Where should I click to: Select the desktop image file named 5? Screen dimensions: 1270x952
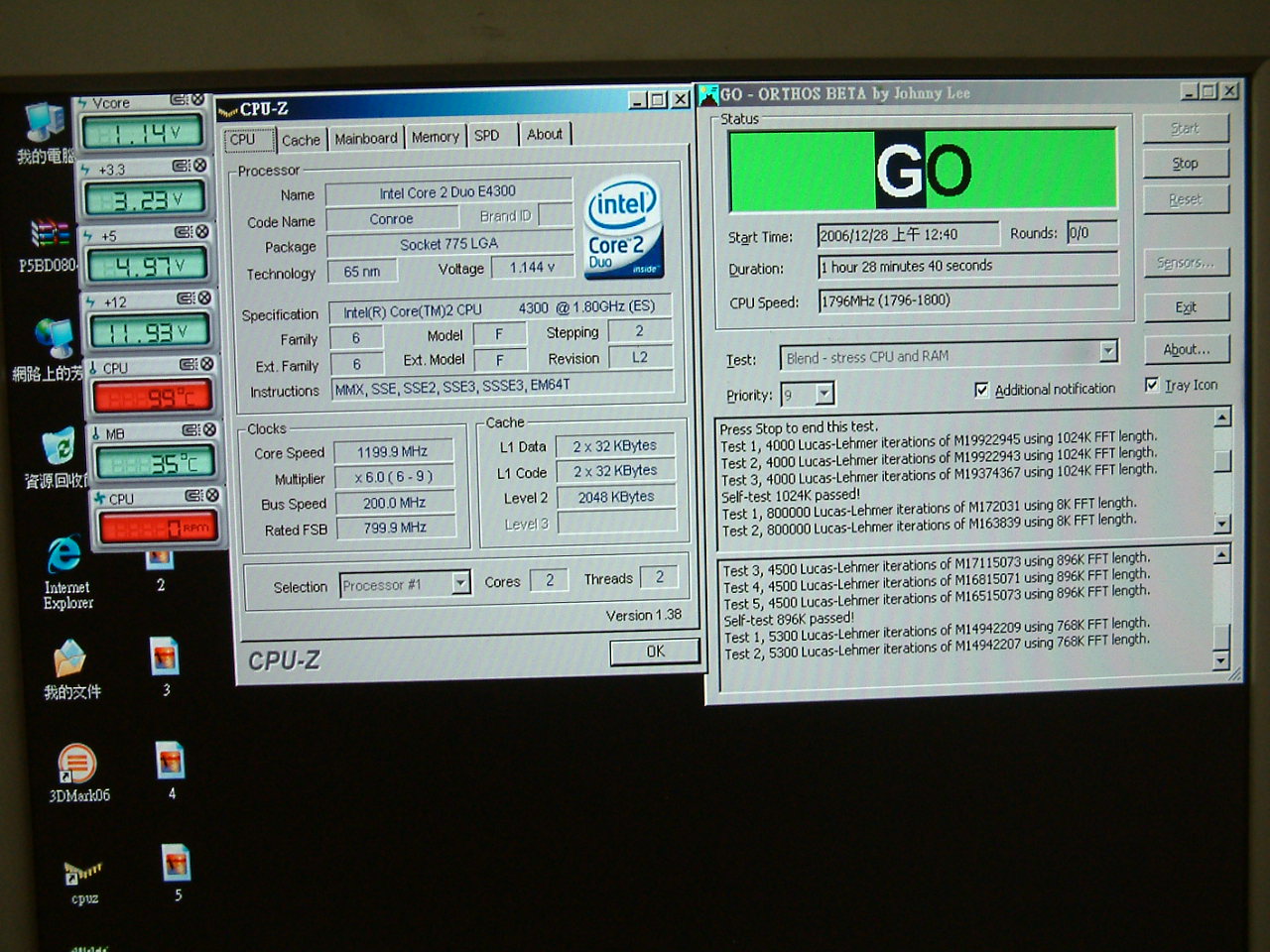pos(176,863)
